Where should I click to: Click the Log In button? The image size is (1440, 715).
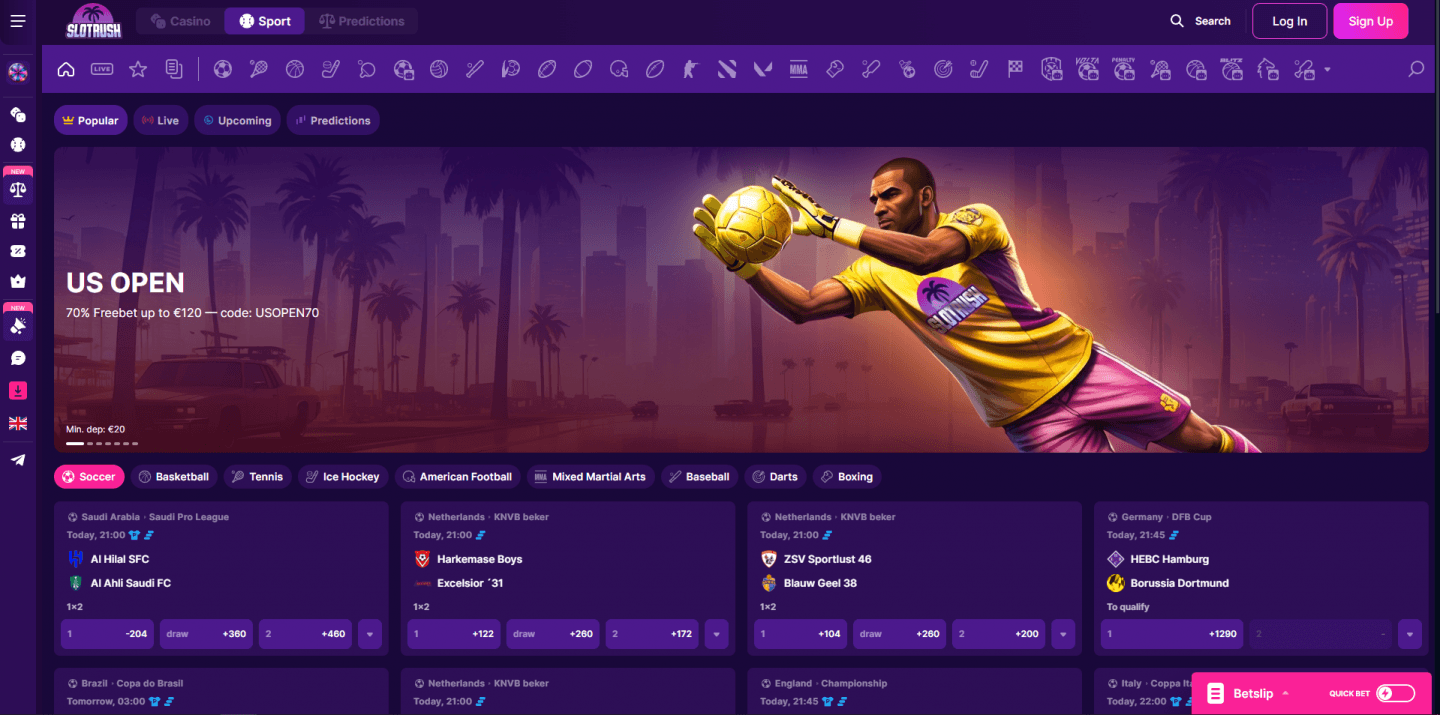[1289, 21]
